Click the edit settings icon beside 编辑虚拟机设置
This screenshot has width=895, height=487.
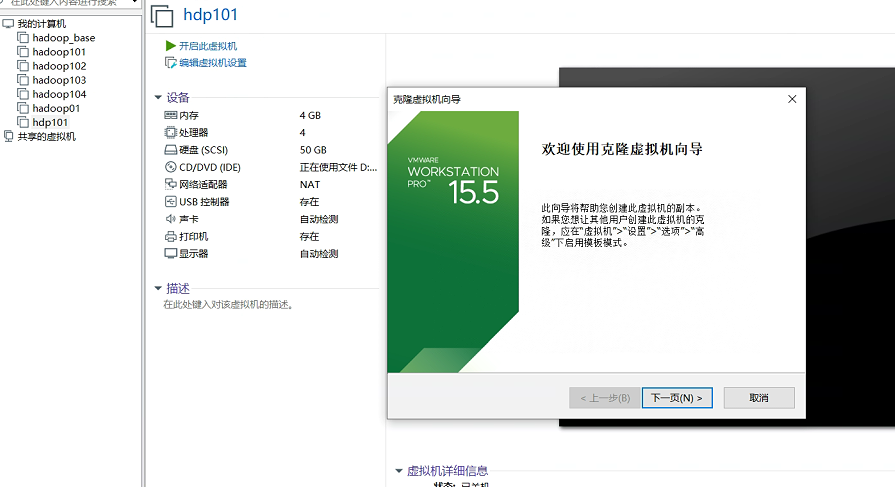tap(170, 63)
